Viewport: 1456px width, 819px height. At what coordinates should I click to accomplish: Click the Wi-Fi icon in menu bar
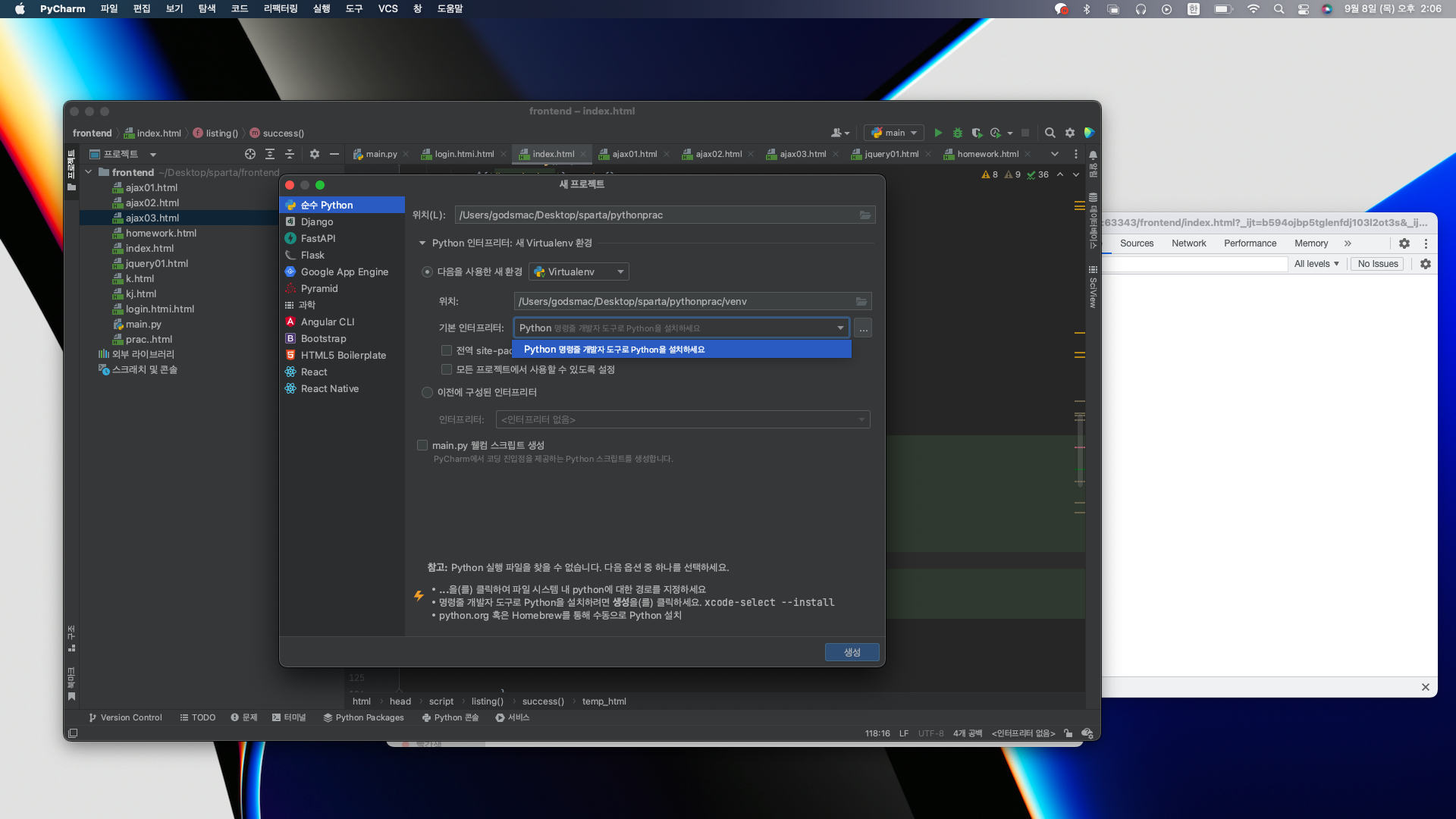[x=1254, y=9]
